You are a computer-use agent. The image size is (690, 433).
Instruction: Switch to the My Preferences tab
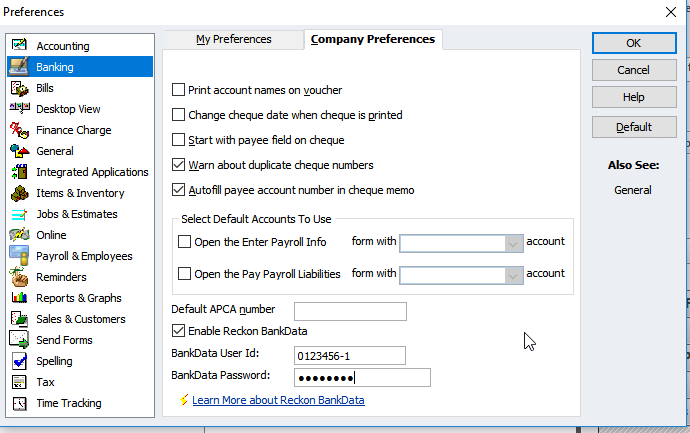234,39
